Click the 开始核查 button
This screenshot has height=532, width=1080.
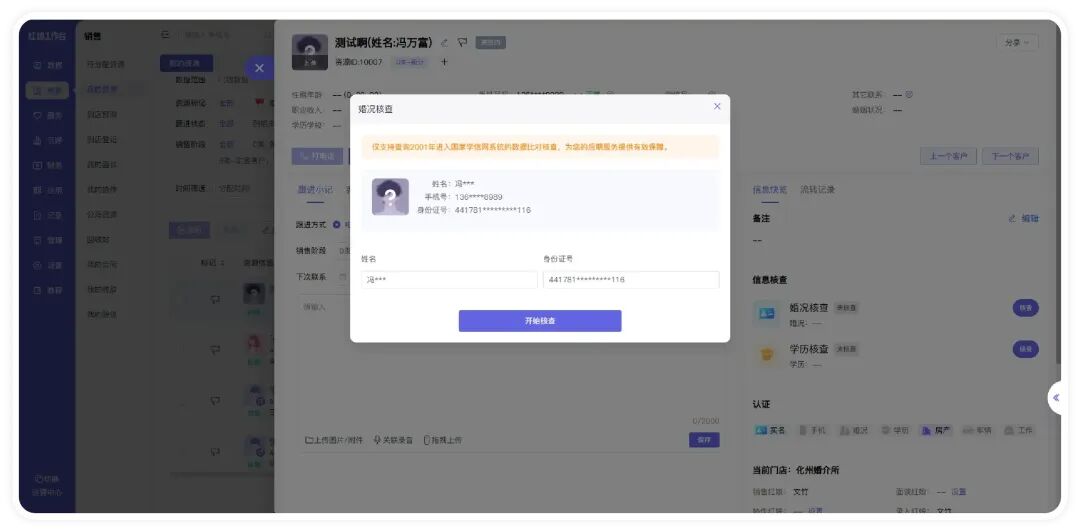(x=540, y=321)
